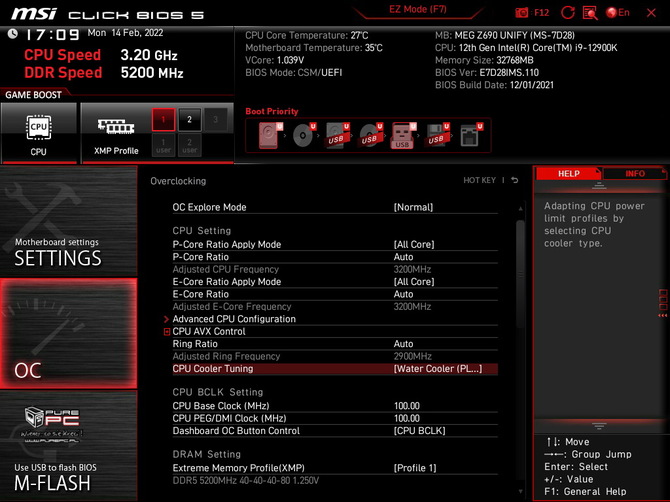The image size is (670, 502).
Task: Click the DRAM Setting section header
Action: 206,454
